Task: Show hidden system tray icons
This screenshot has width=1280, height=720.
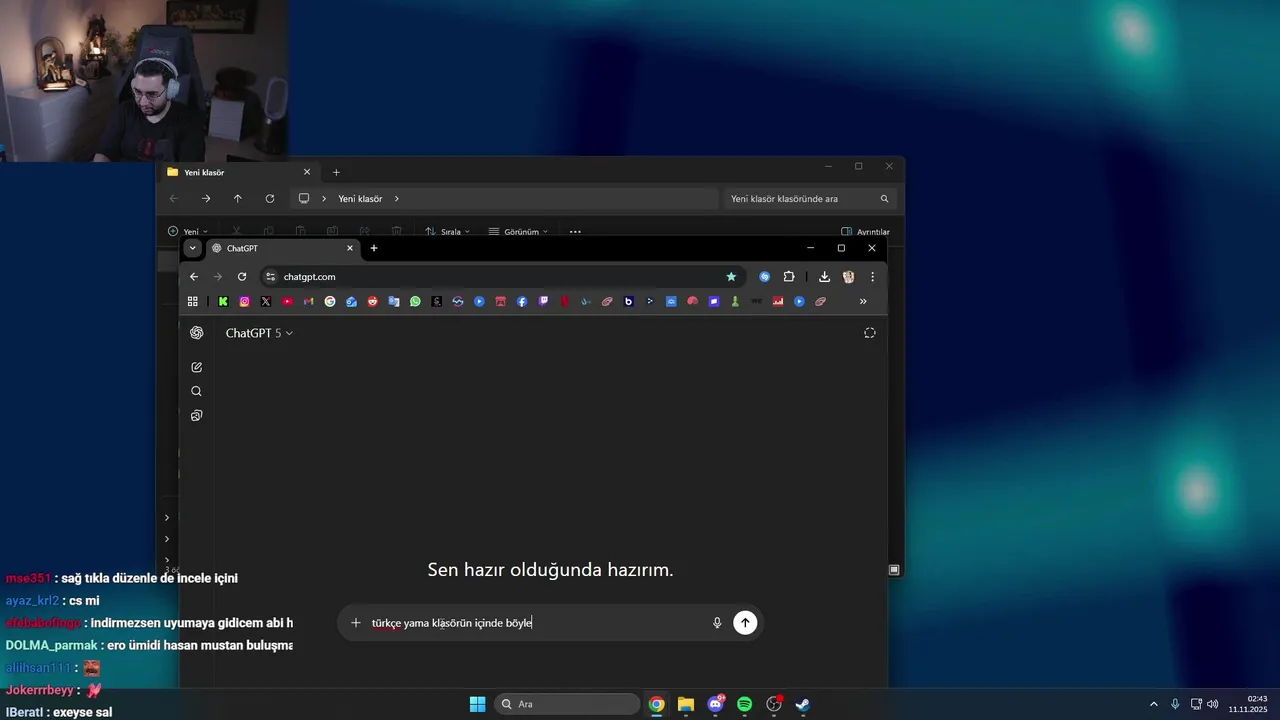Action: click(1153, 704)
